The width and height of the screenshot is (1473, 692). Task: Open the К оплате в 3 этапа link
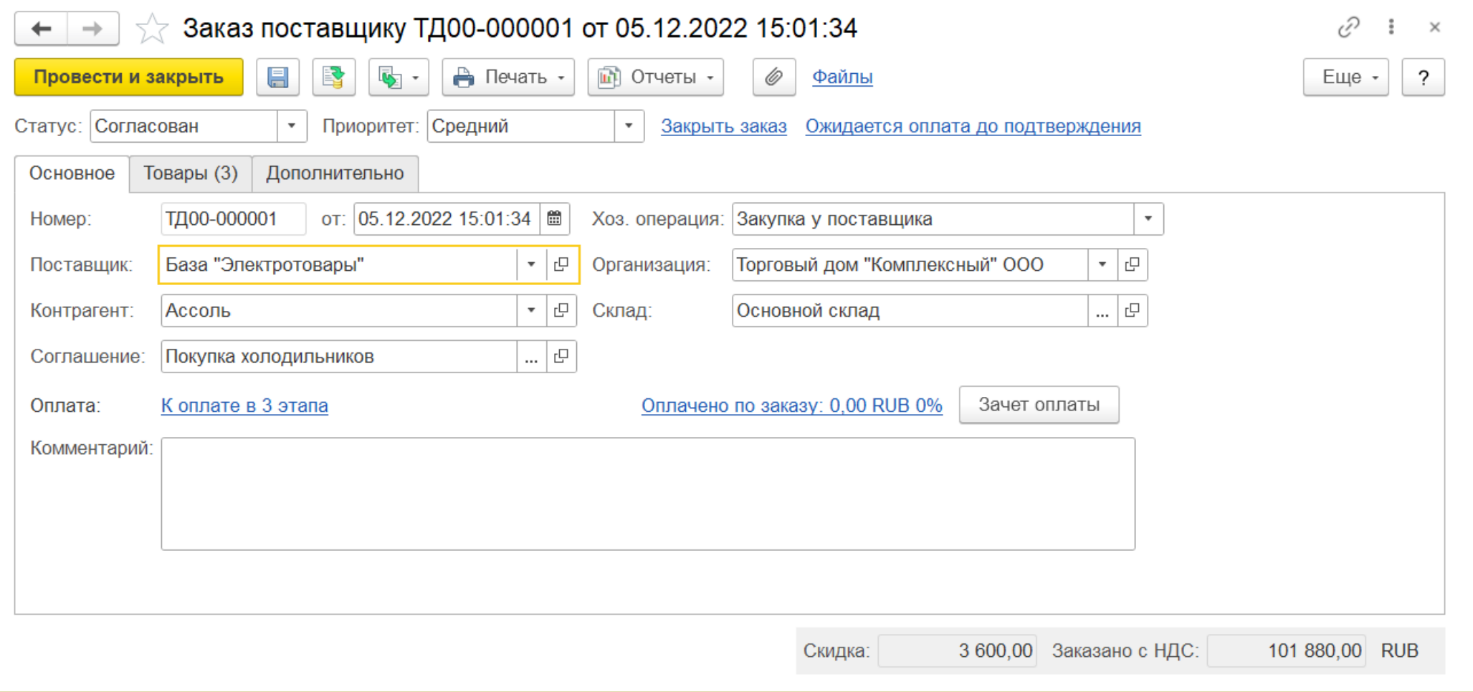click(x=244, y=405)
